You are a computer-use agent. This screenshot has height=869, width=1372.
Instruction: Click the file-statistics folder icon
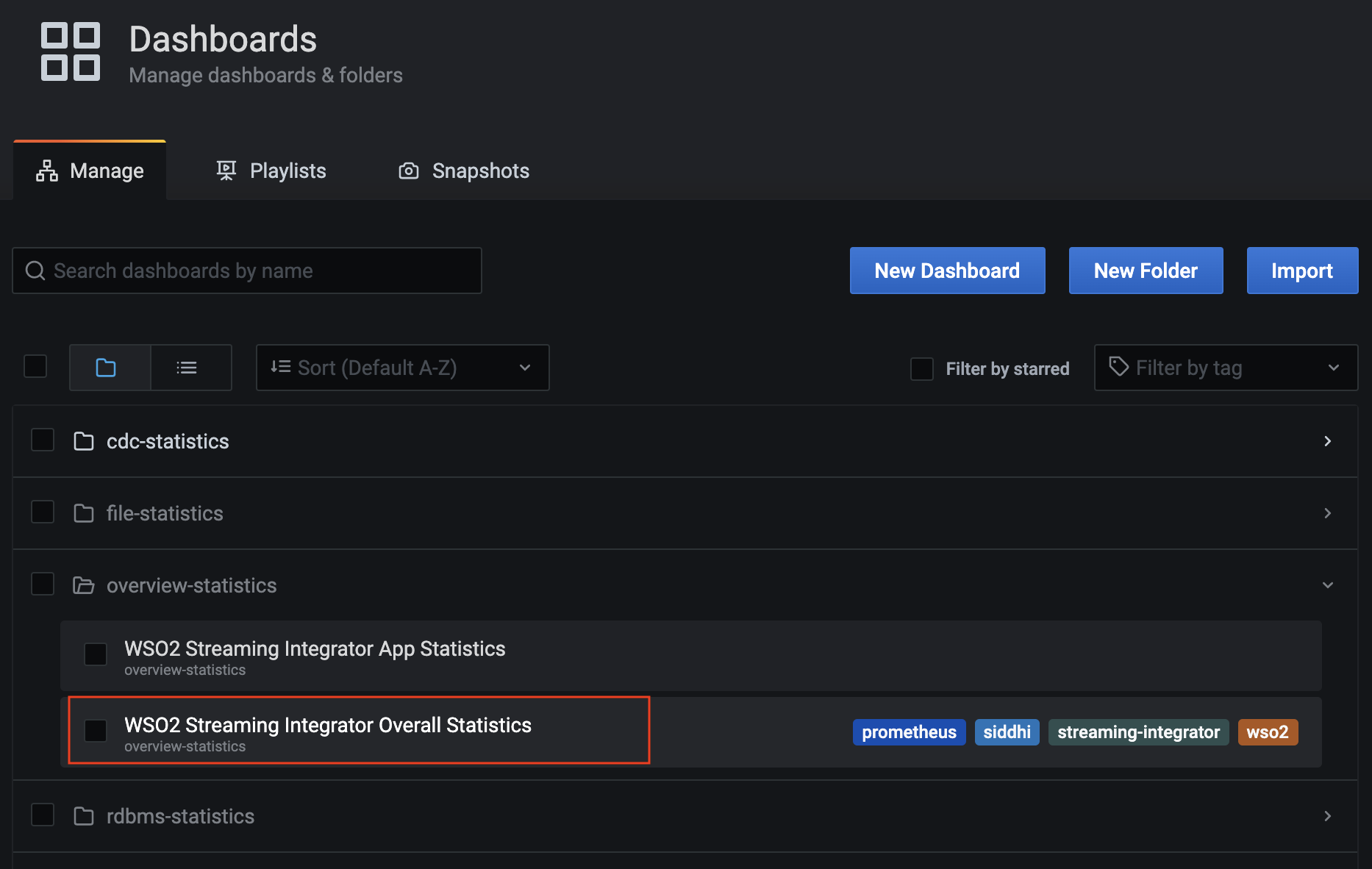click(x=84, y=513)
